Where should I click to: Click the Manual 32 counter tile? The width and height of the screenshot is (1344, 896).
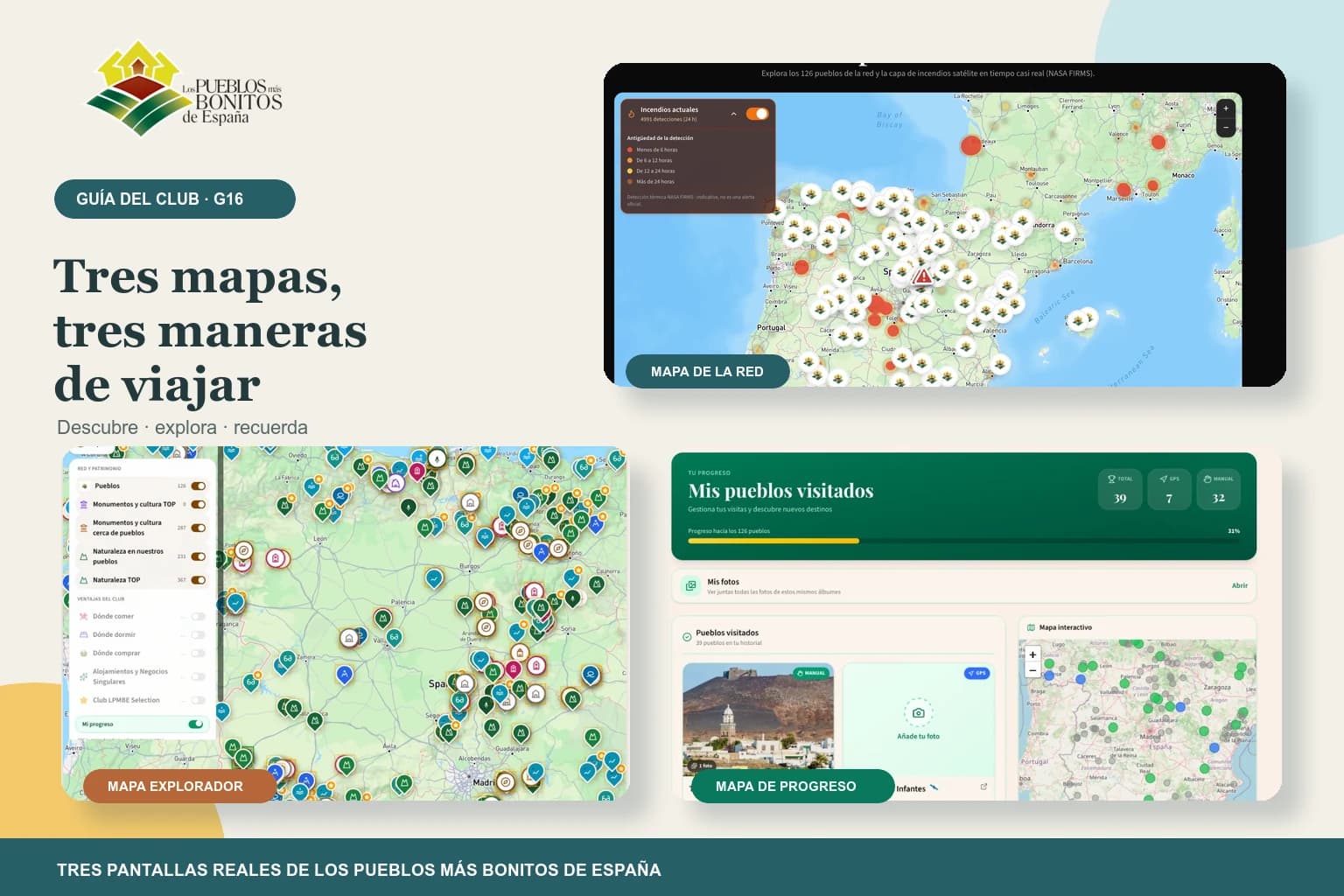[x=1218, y=489]
